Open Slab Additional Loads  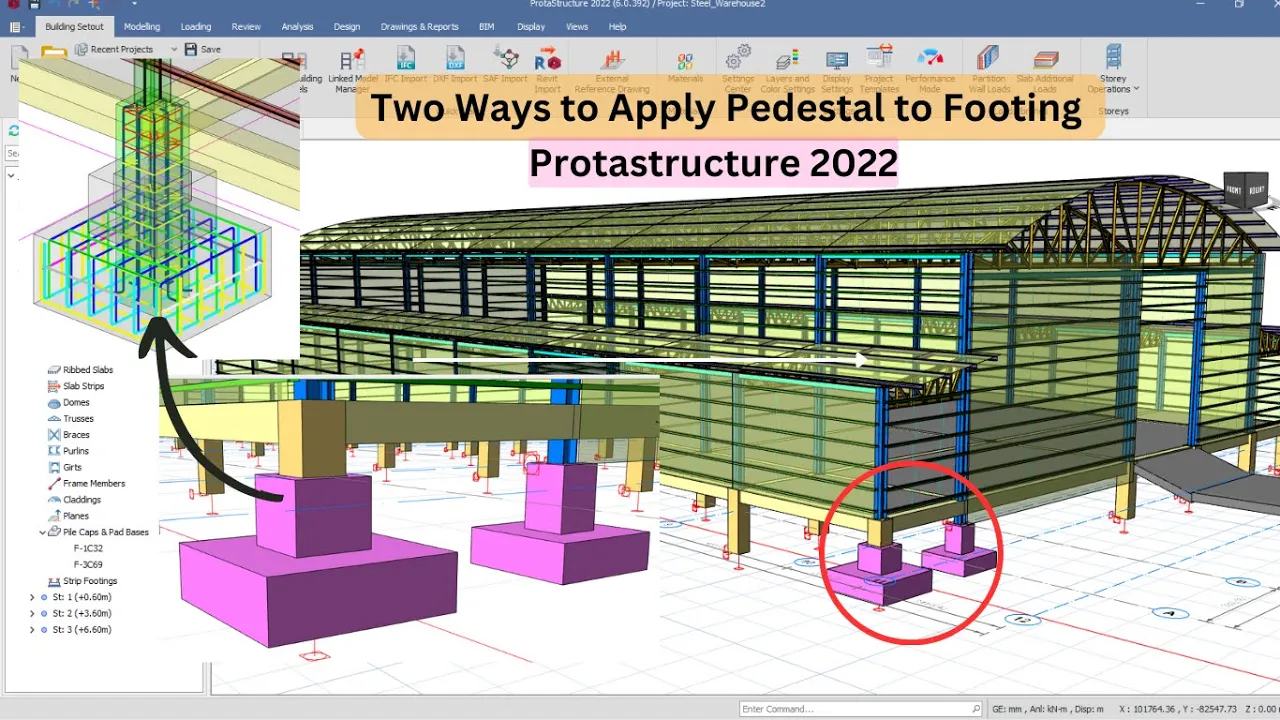[1045, 70]
